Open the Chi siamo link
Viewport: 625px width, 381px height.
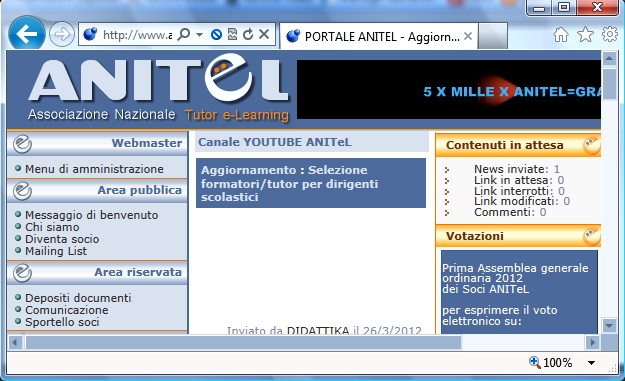52,227
